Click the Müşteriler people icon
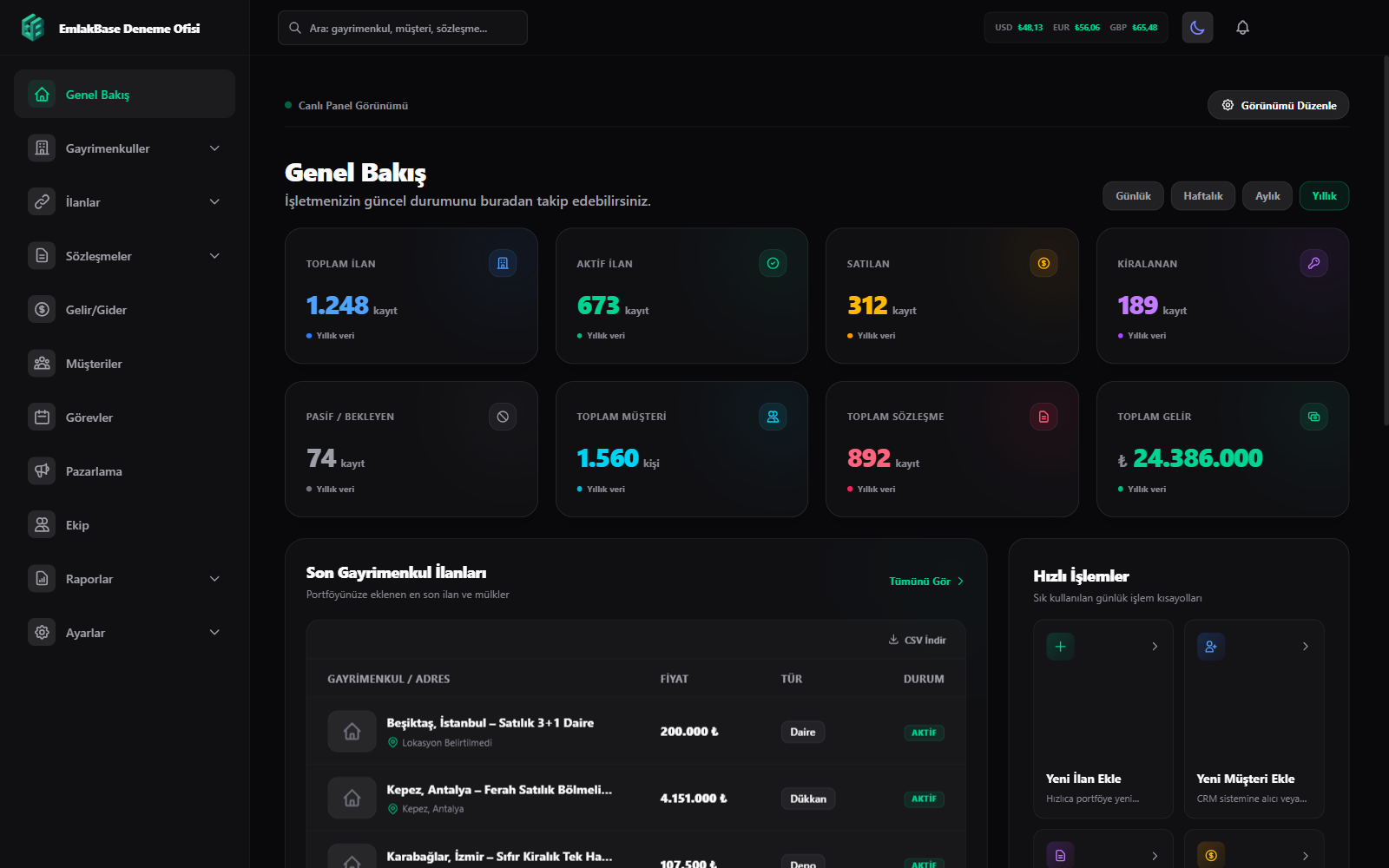1389x868 pixels. pyautogui.click(x=42, y=363)
